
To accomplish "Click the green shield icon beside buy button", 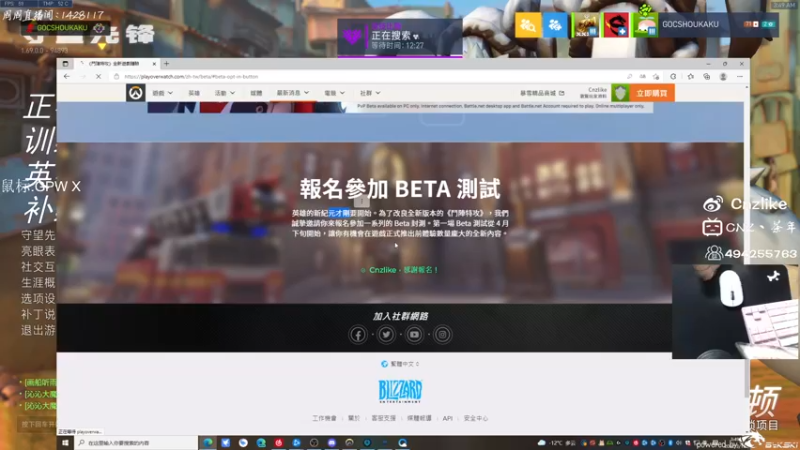I will pos(620,93).
